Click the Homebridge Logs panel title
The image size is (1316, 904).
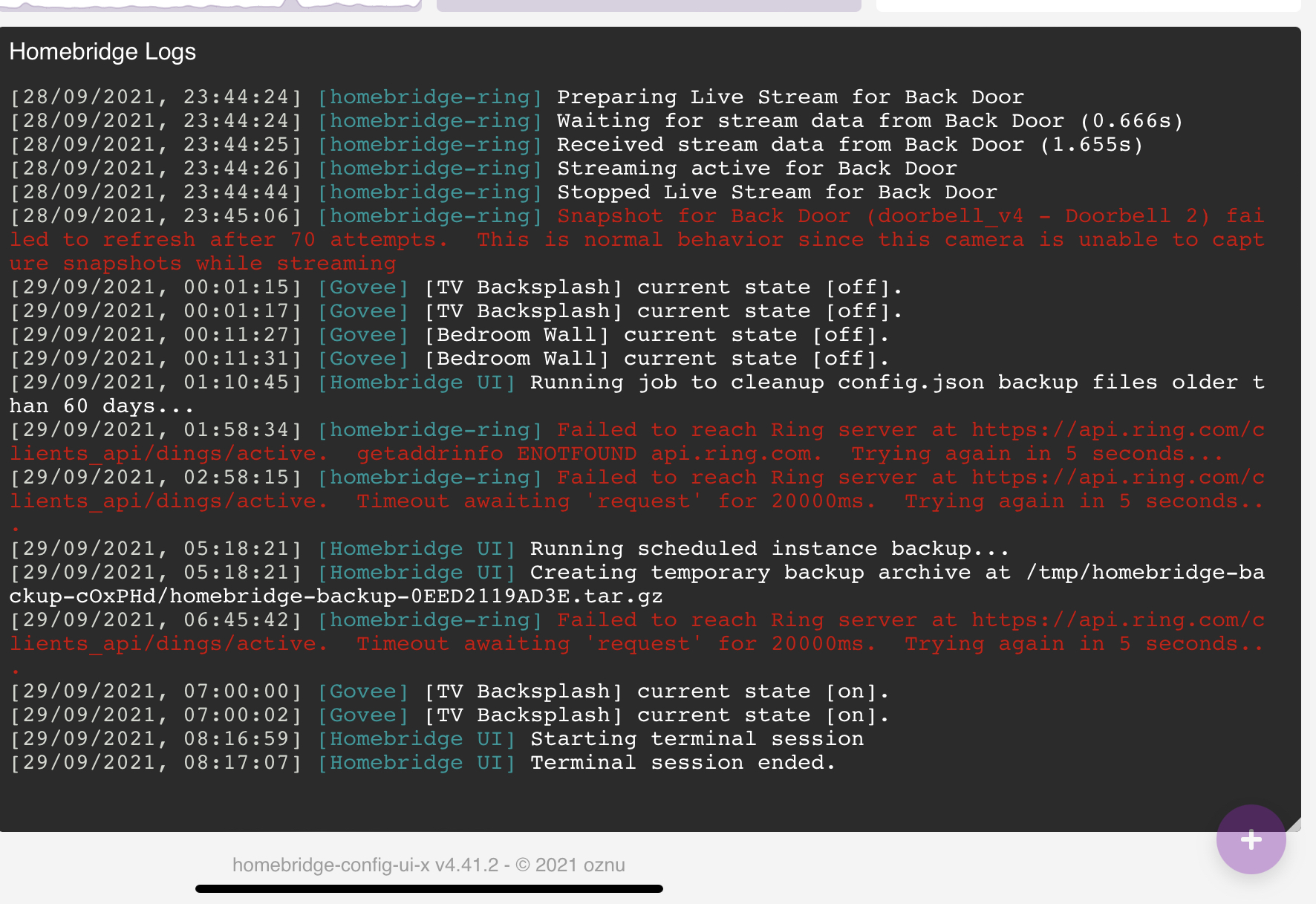(x=102, y=51)
